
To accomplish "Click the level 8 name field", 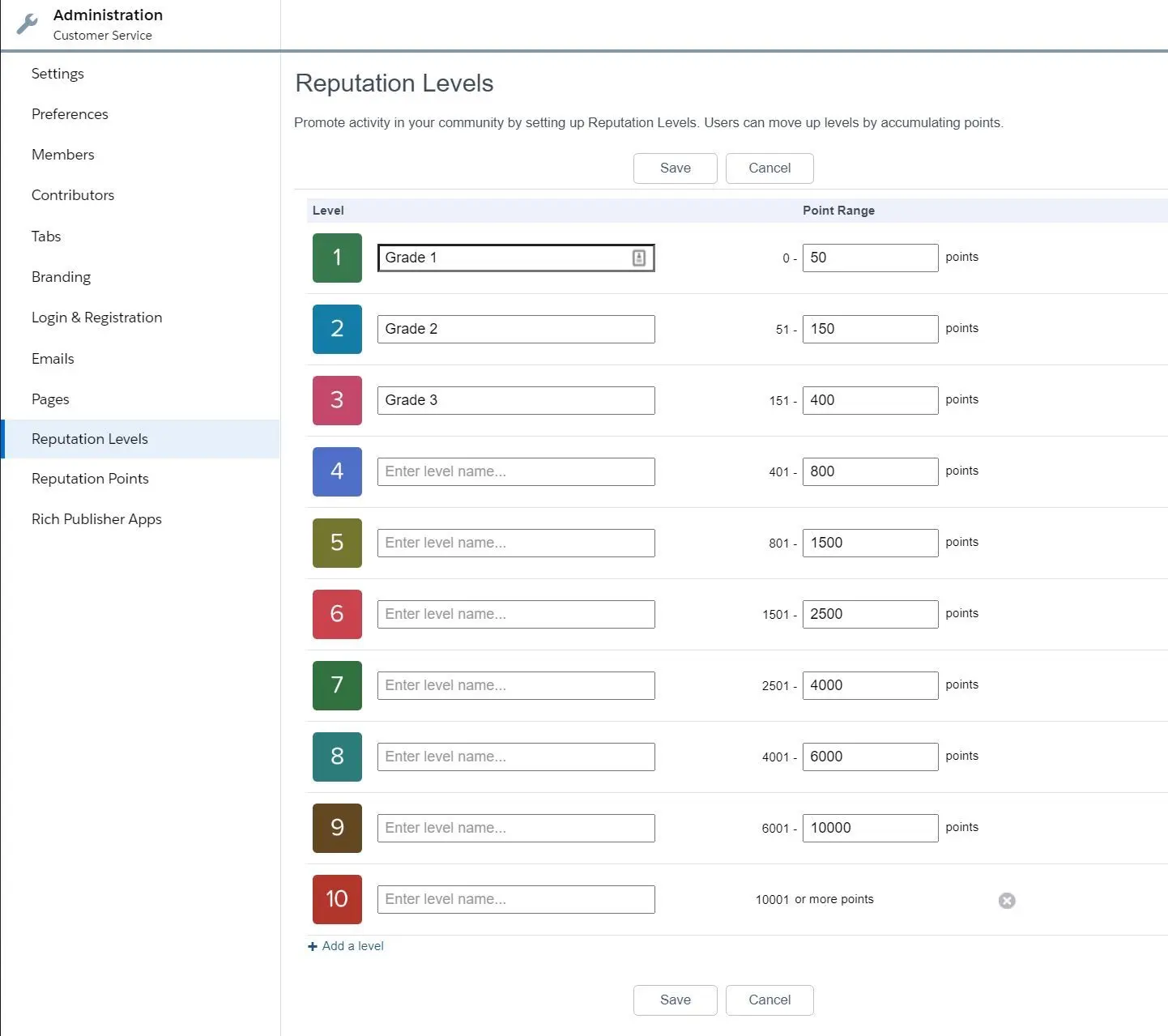I will pos(516,757).
